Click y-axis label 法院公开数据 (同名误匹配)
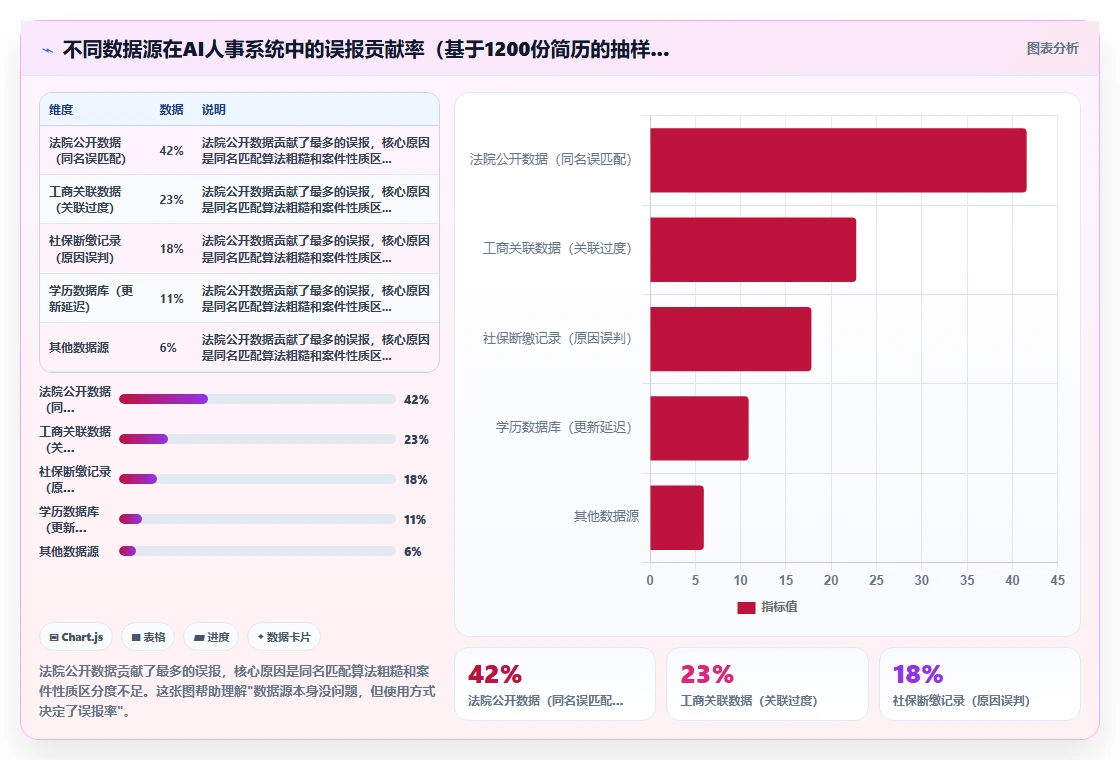Screen dimensions: 1120x760 coord(551,159)
